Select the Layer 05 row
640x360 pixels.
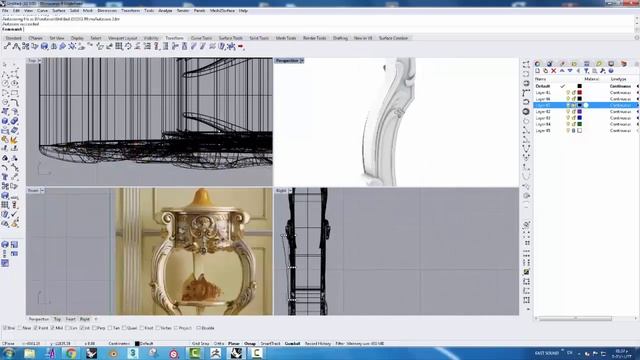(586, 131)
